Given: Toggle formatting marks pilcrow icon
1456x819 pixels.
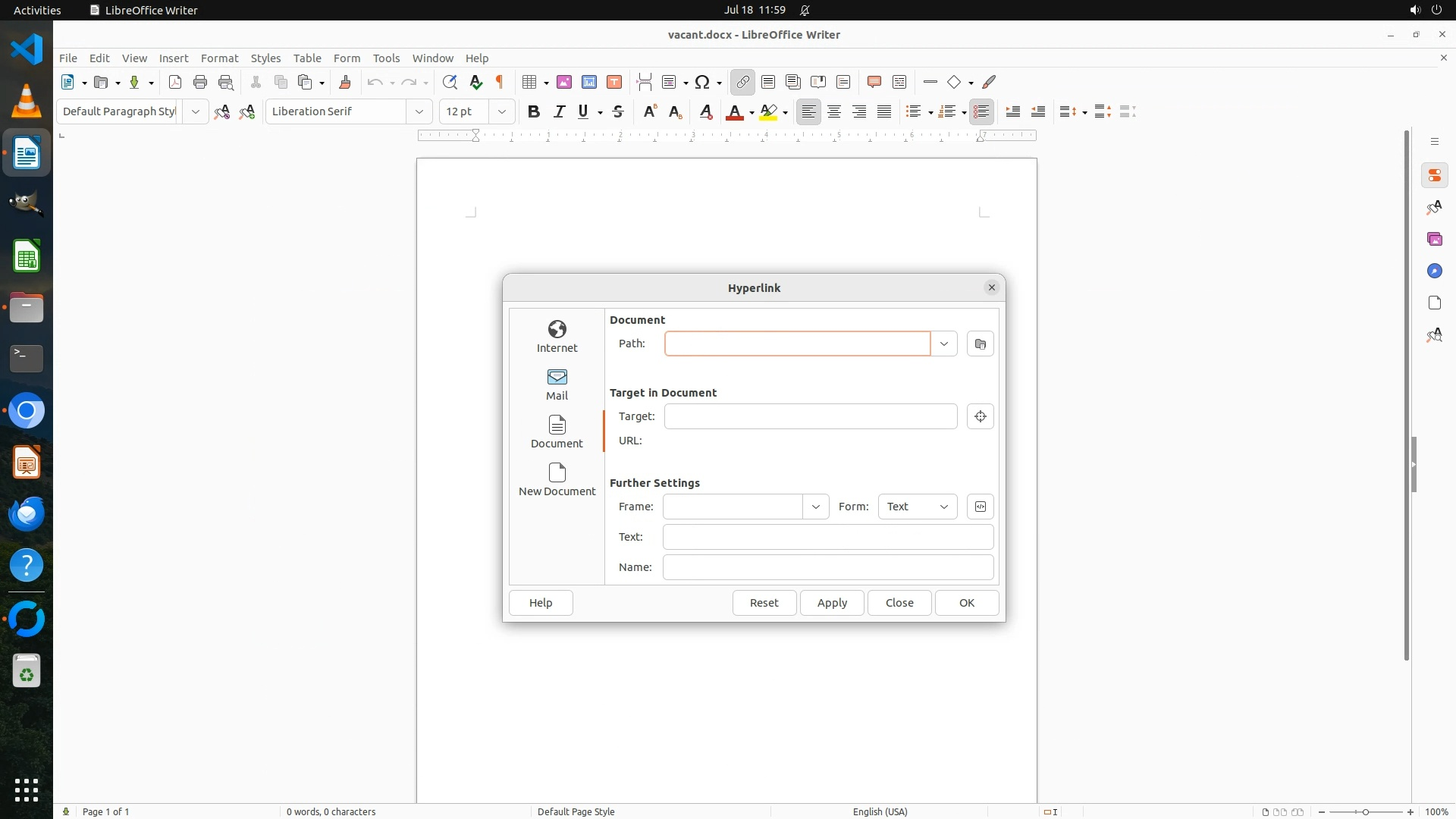Looking at the screenshot, I should tap(500, 82).
